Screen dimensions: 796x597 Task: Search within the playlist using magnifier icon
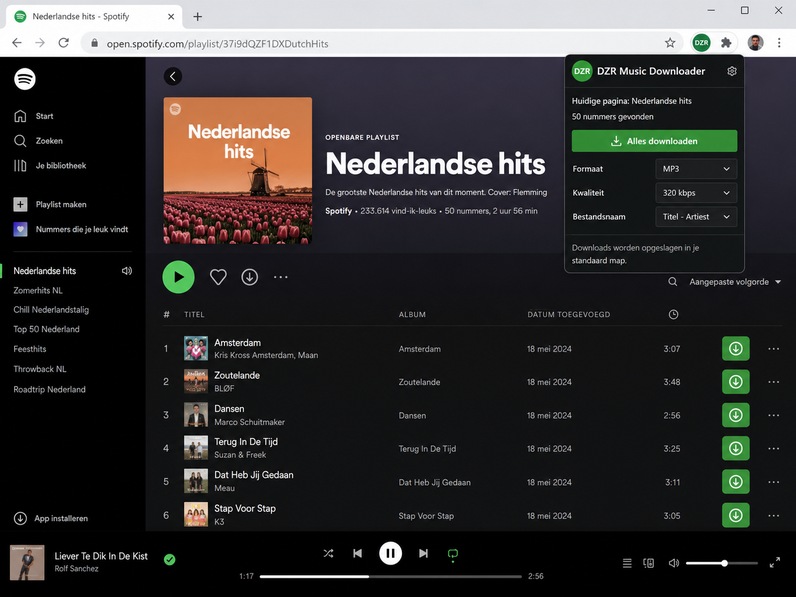[673, 282]
